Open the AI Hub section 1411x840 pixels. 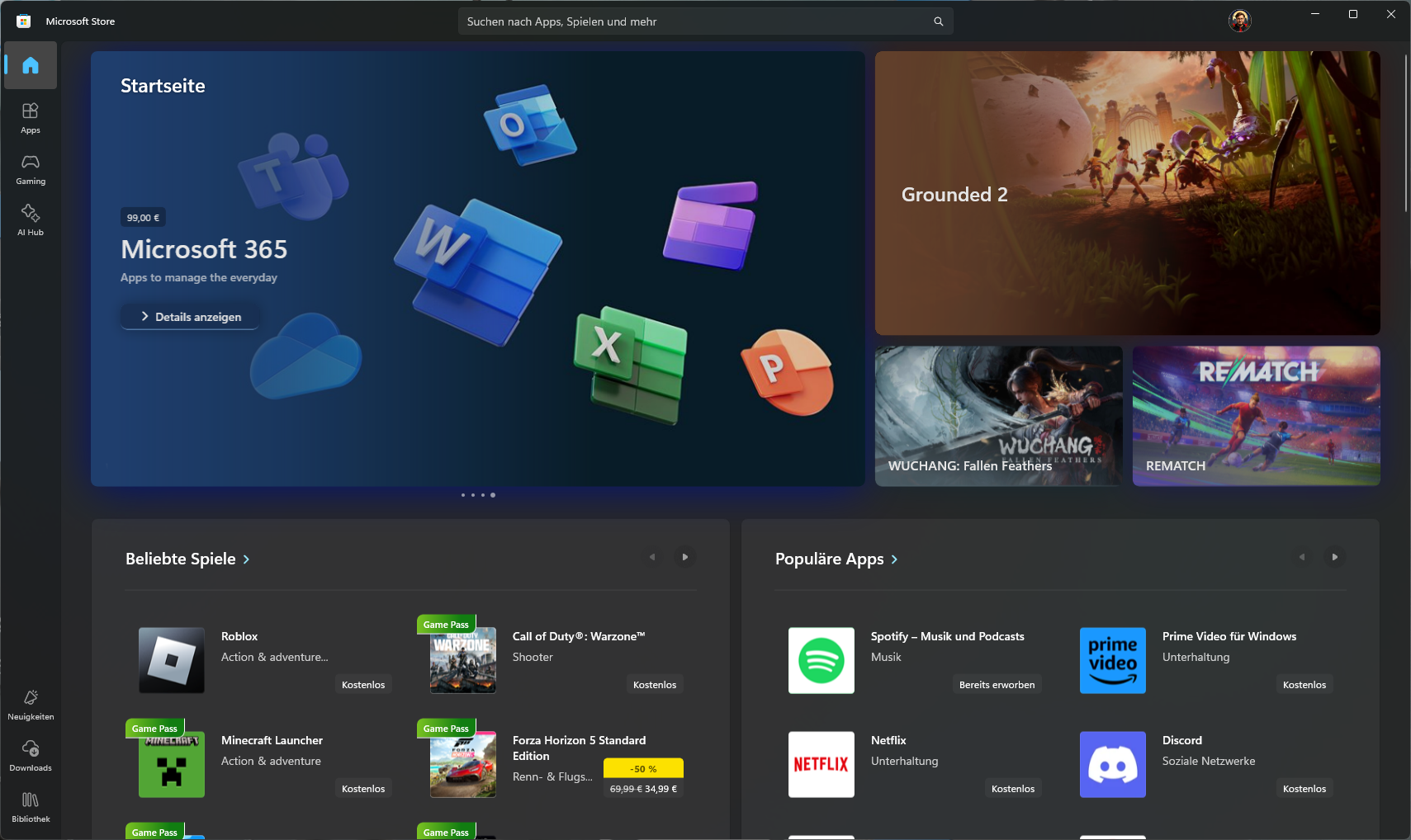[x=31, y=219]
